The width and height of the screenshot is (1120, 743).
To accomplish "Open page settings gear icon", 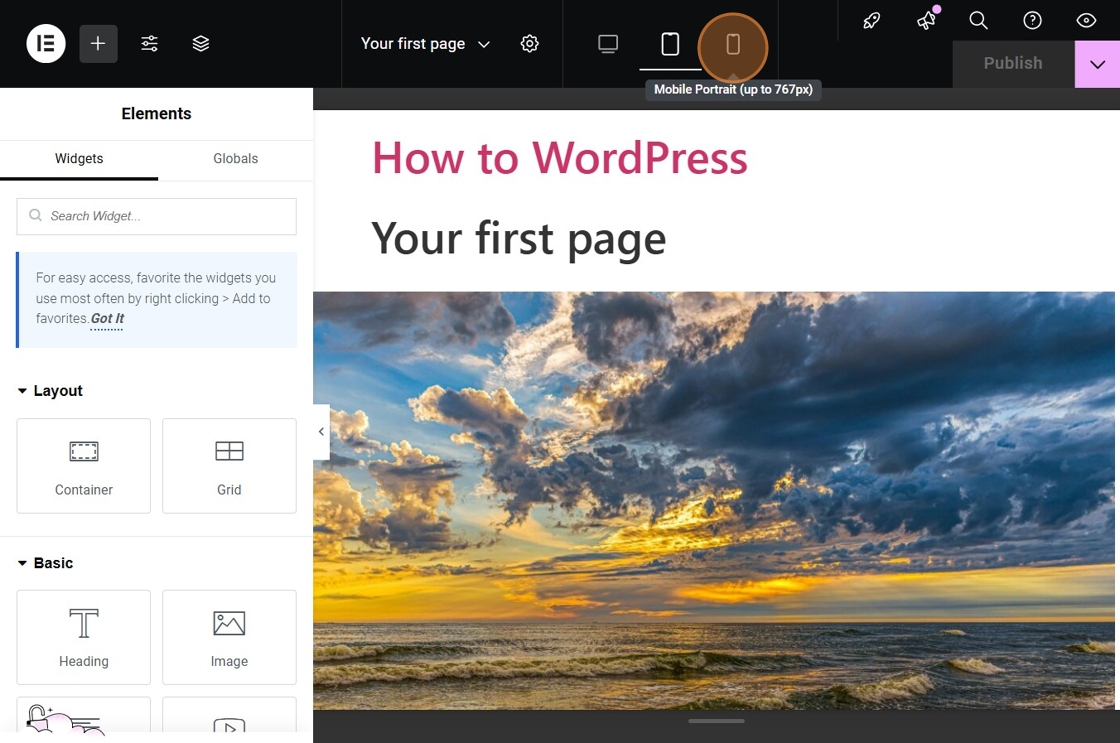I will [x=529, y=44].
